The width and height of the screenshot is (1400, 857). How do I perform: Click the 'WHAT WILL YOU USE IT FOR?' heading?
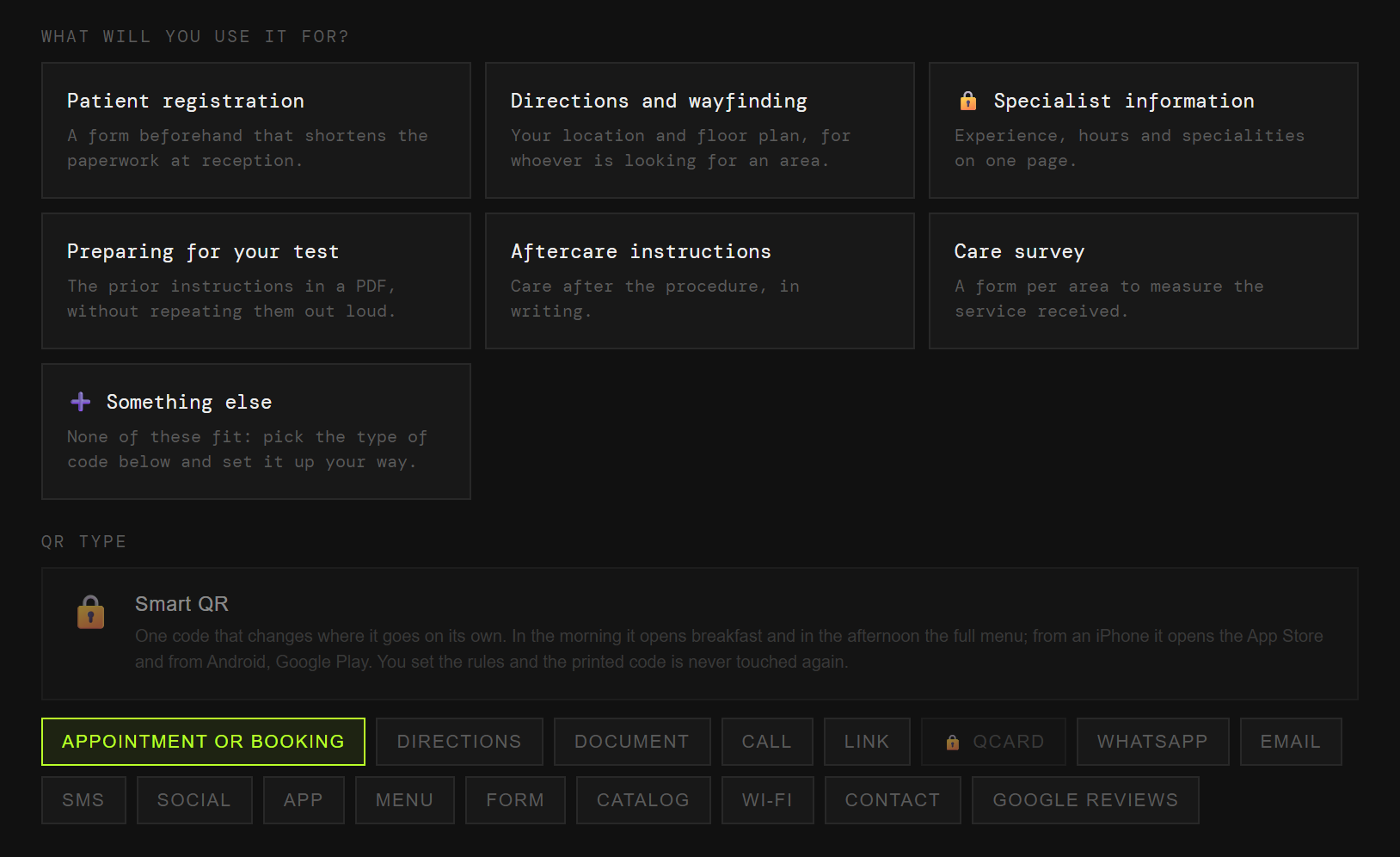pos(195,36)
